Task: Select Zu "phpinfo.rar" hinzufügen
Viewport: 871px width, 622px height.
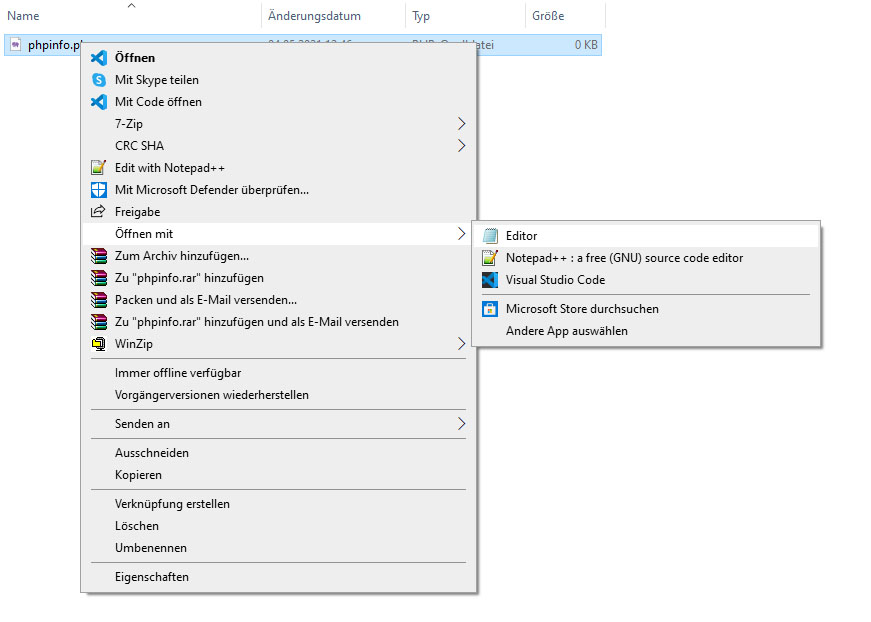Action: tap(278, 278)
